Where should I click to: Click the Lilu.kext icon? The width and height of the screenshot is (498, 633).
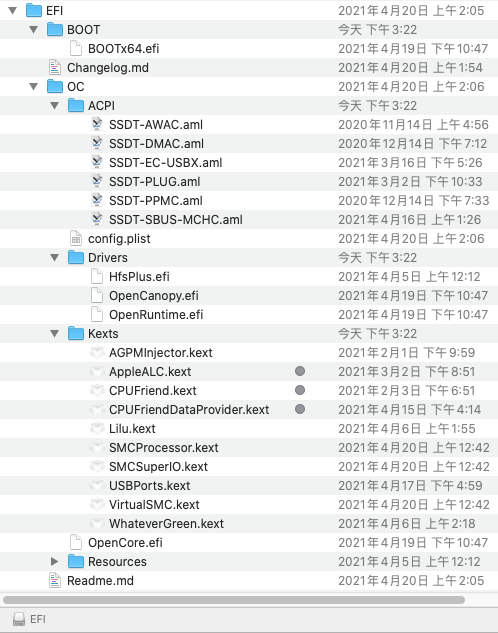(x=97, y=428)
